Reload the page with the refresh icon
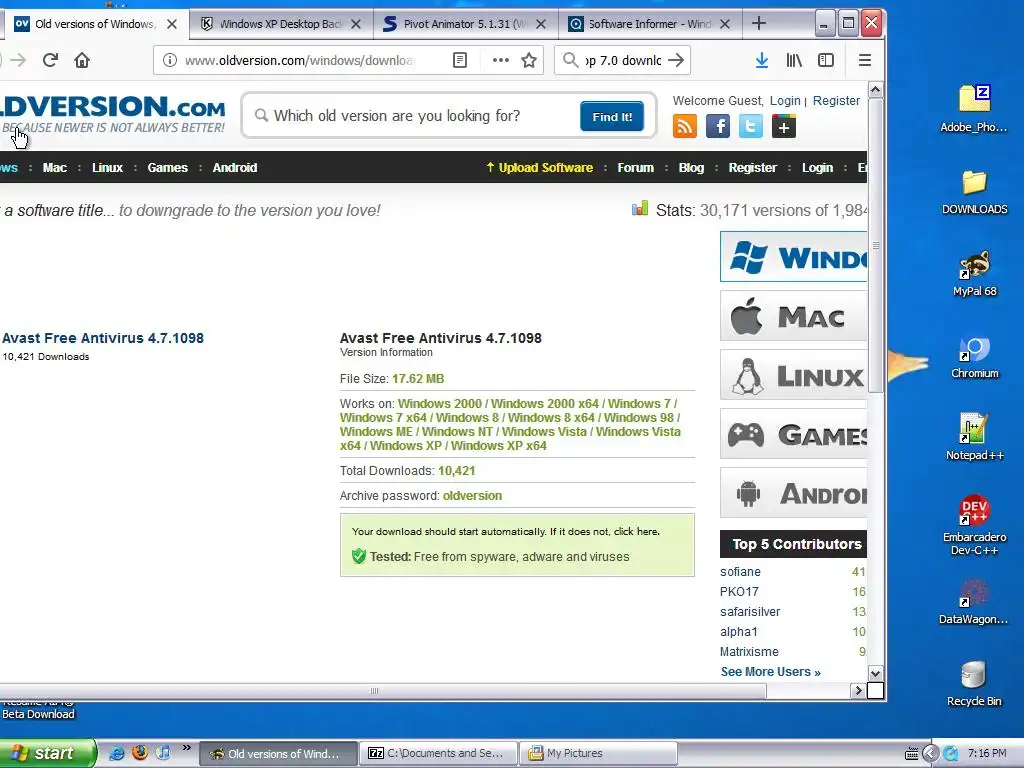1024x768 pixels. coord(50,60)
